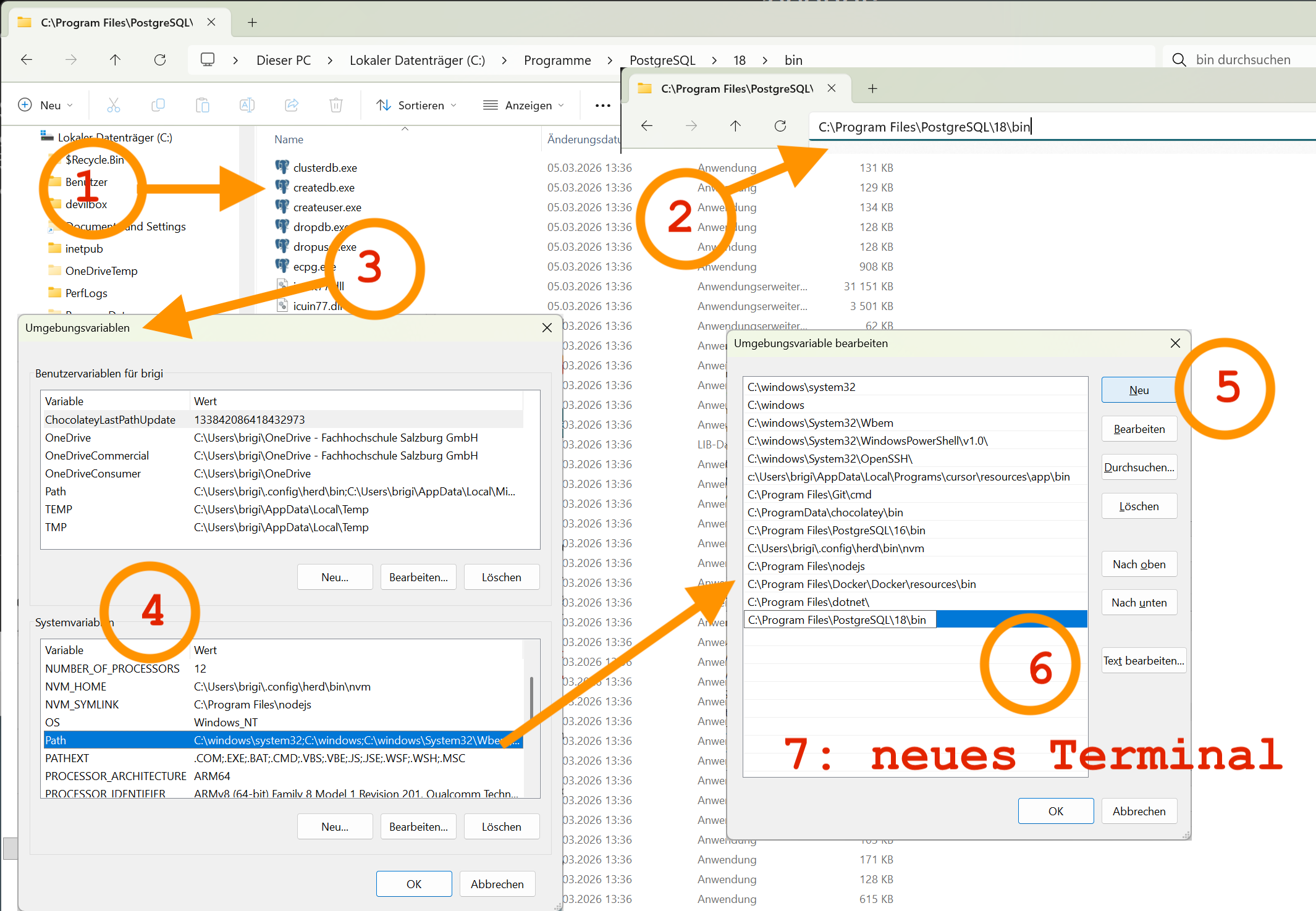Open the three-dots more options menu

click(x=602, y=106)
